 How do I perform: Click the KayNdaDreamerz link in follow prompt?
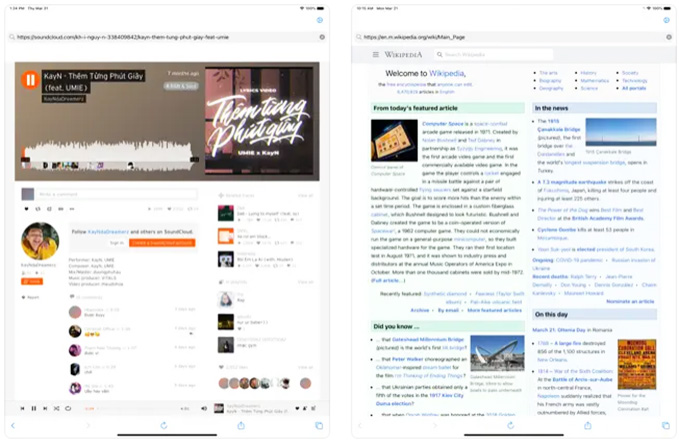[x=108, y=232]
